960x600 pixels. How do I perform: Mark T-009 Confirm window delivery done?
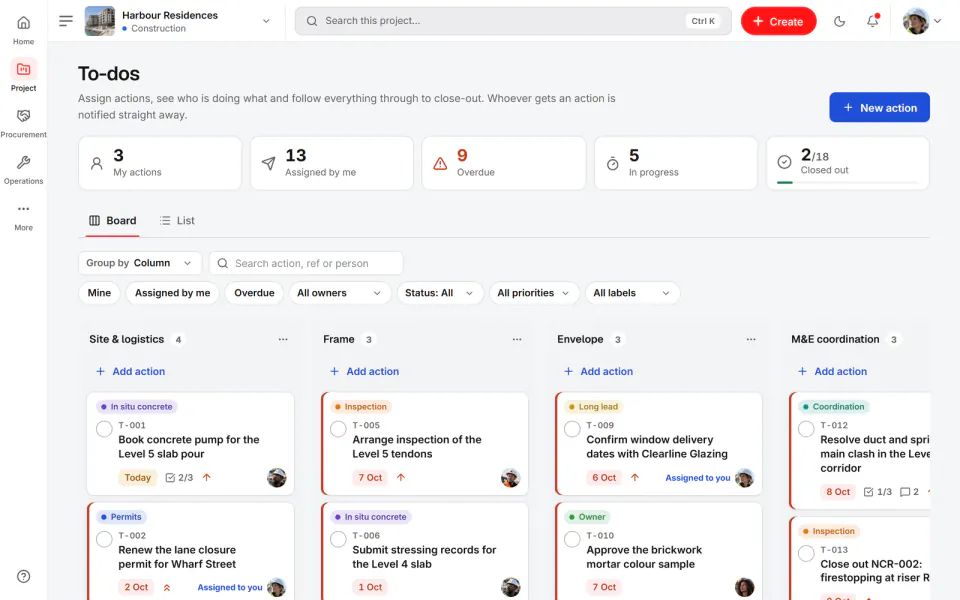[x=572, y=429]
